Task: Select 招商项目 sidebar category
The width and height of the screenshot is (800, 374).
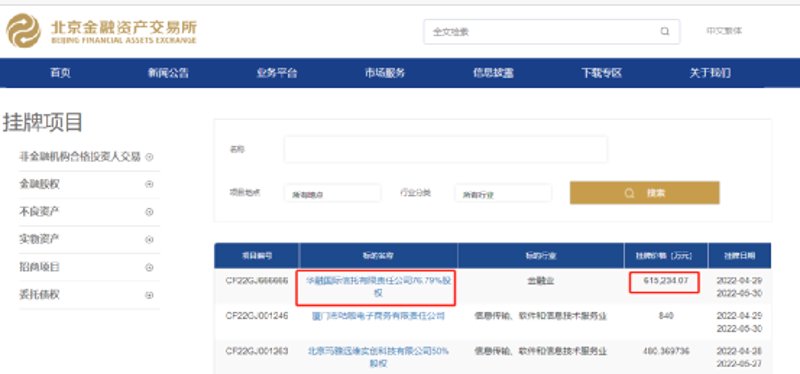Action: (x=39, y=267)
